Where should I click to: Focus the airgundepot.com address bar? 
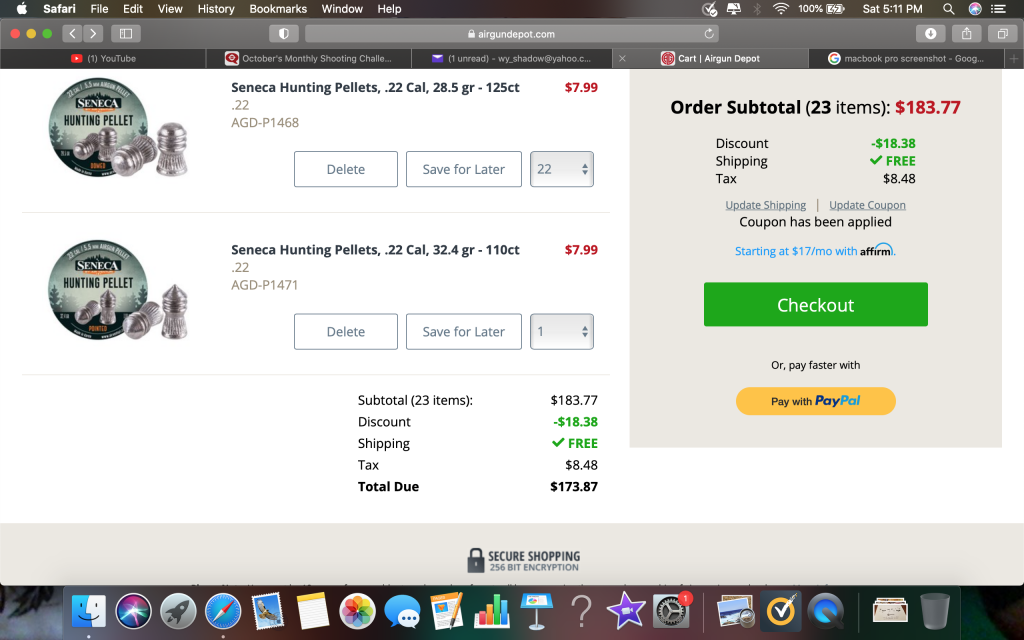[x=511, y=33]
